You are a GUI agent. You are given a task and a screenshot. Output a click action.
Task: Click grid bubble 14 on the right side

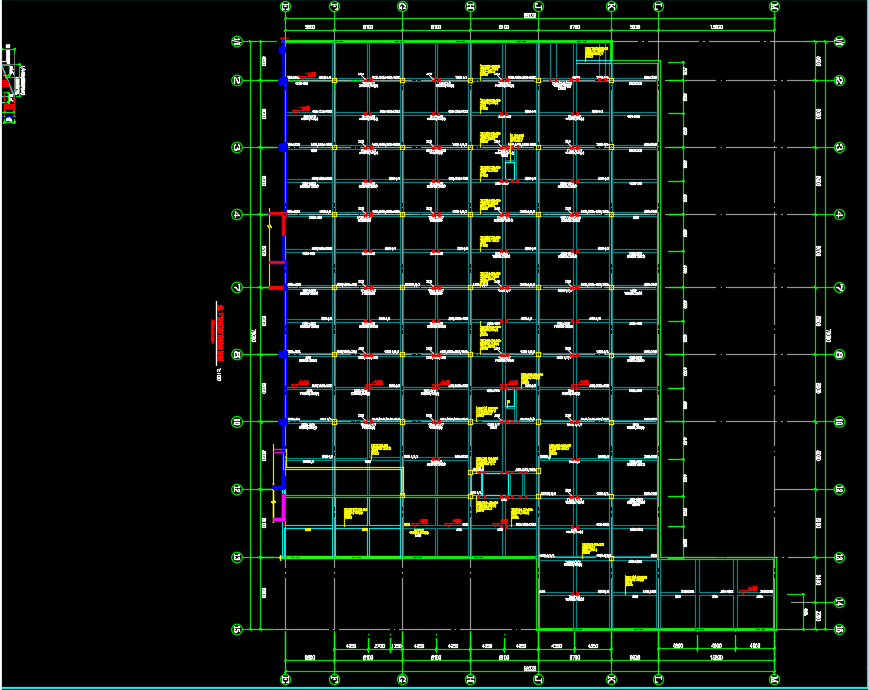tap(840, 601)
